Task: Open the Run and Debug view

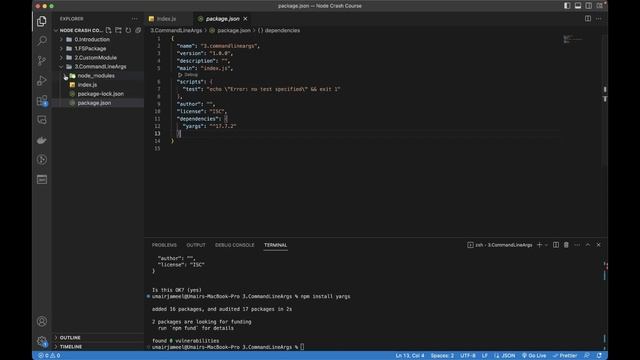Action: click(x=42, y=80)
